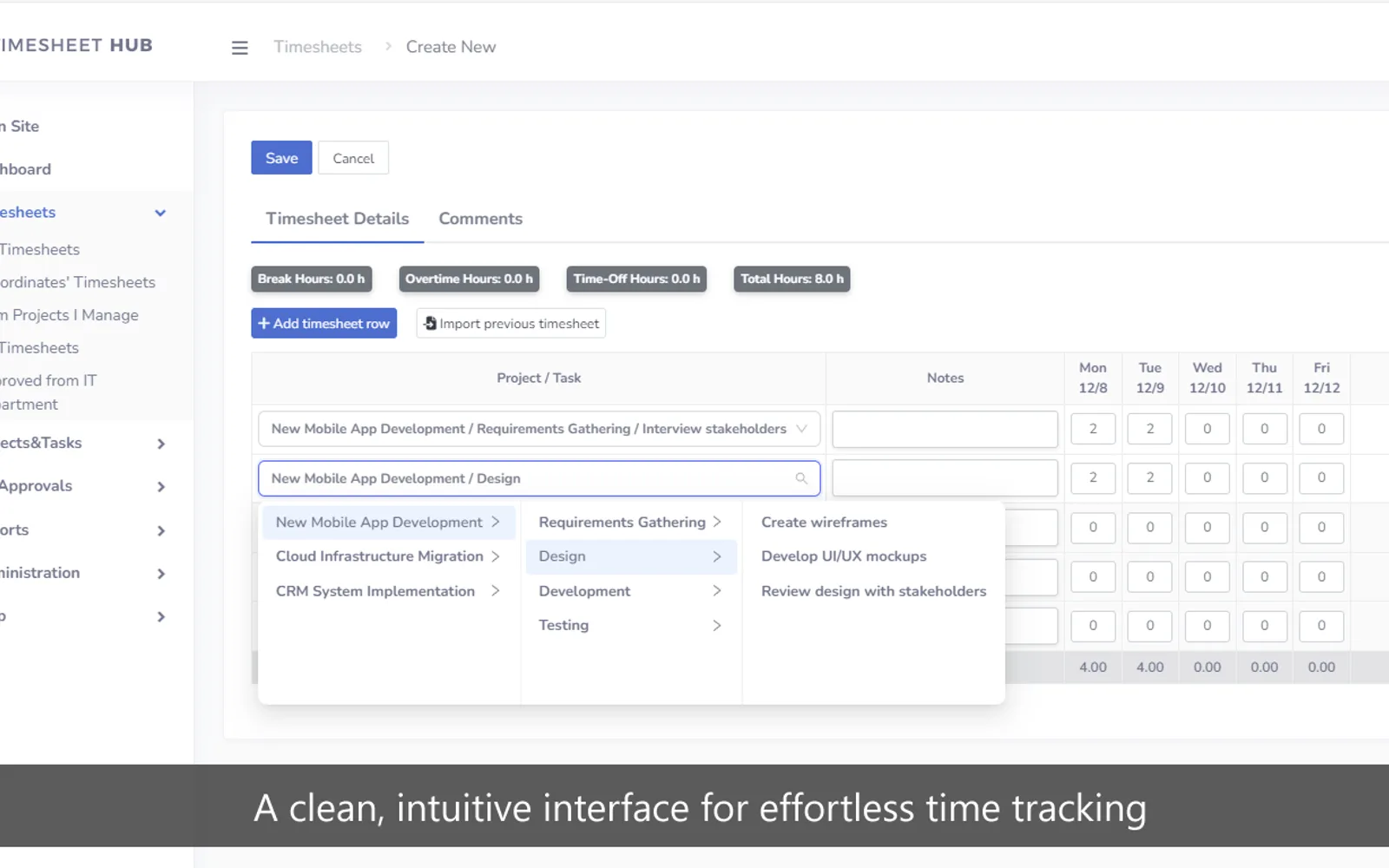The height and width of the screenshot is (868, 1389).
Task: Open the Interview stakeholders project dropdown
Action: 539,429
